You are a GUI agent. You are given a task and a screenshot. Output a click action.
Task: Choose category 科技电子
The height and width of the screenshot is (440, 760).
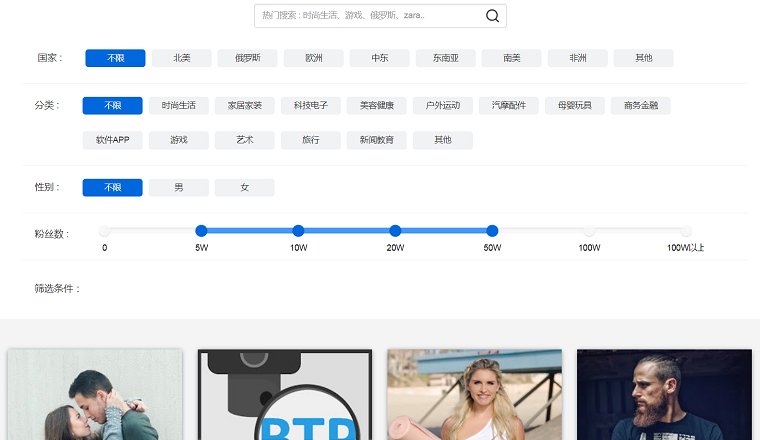[x=311, y=106]
